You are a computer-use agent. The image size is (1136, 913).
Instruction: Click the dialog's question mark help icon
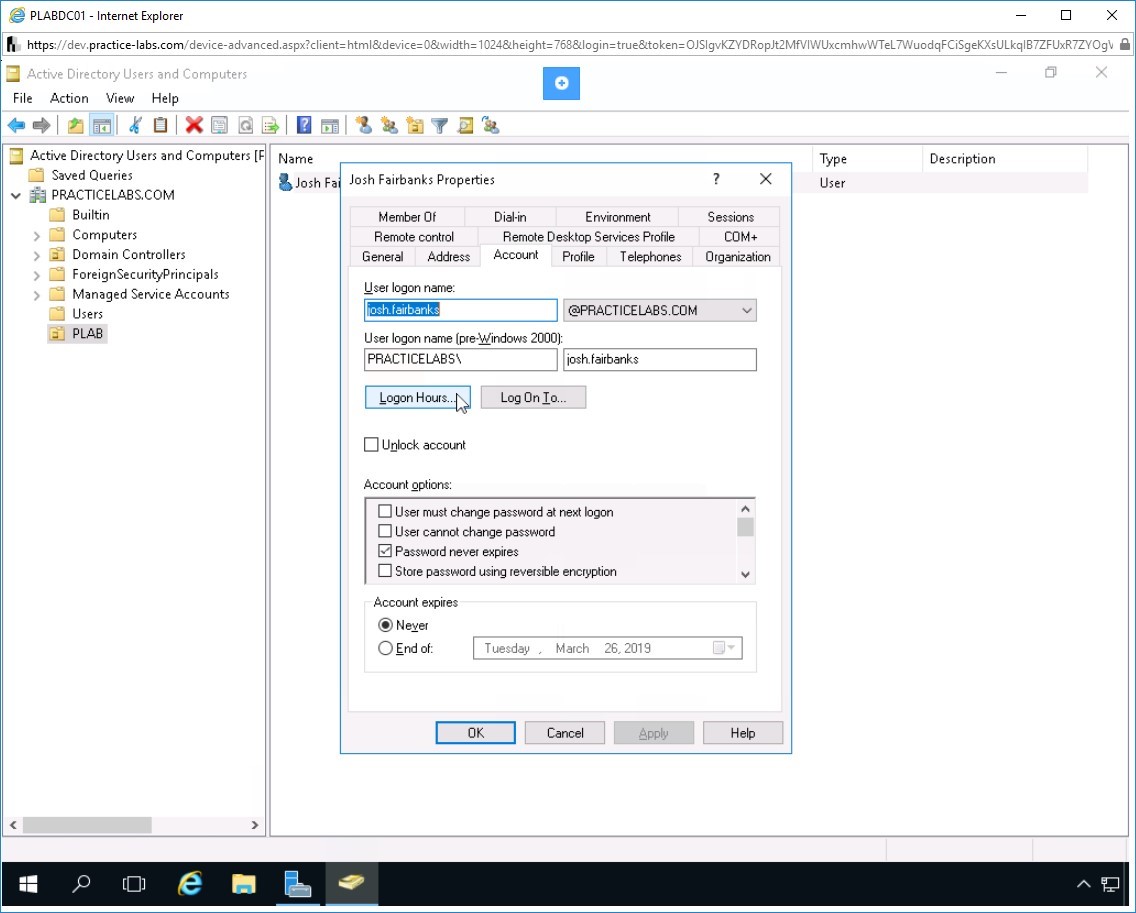point(716,179)
